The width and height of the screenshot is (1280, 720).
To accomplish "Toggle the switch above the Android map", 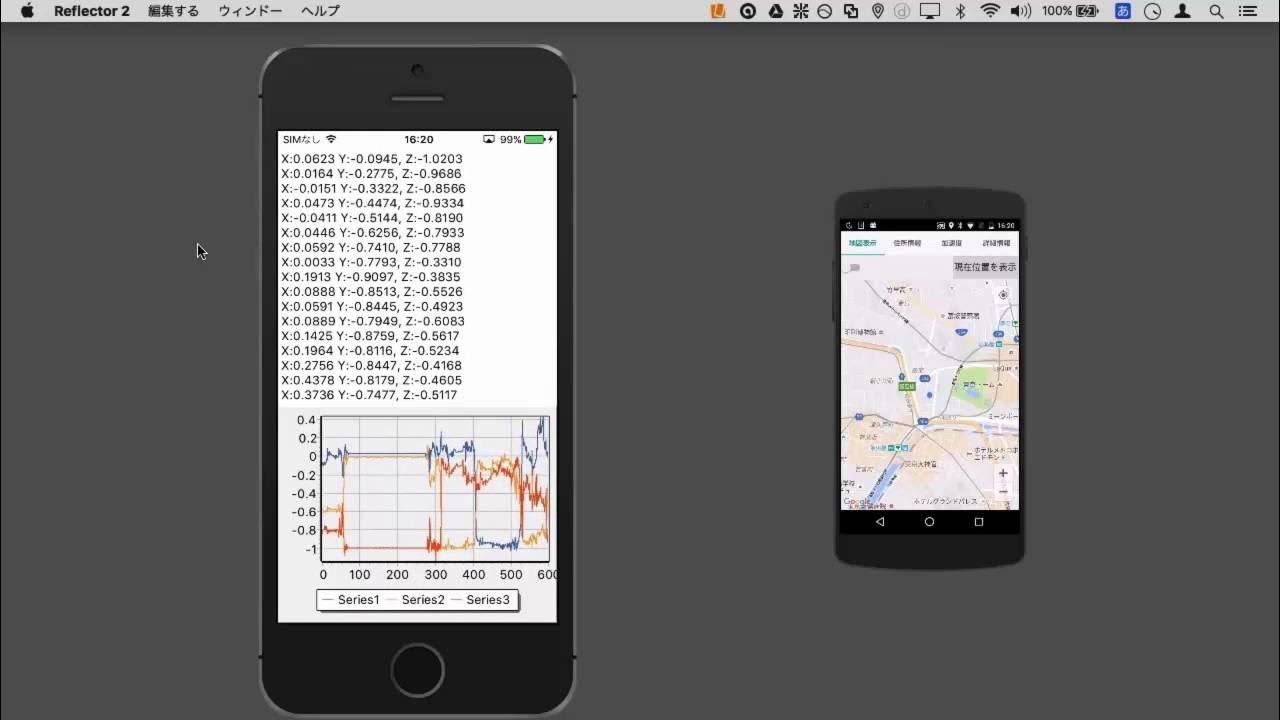I will pos(853,267).
